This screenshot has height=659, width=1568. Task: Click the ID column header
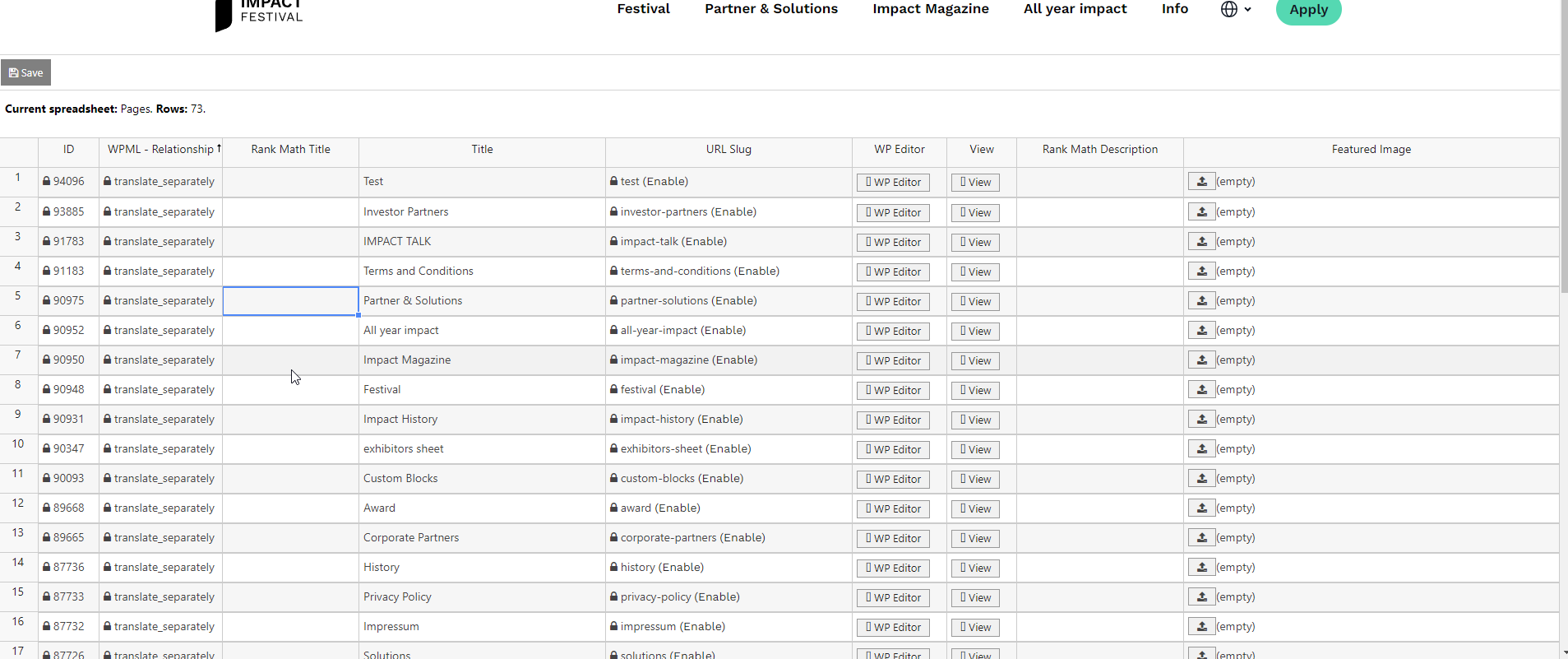click(68, 149)
